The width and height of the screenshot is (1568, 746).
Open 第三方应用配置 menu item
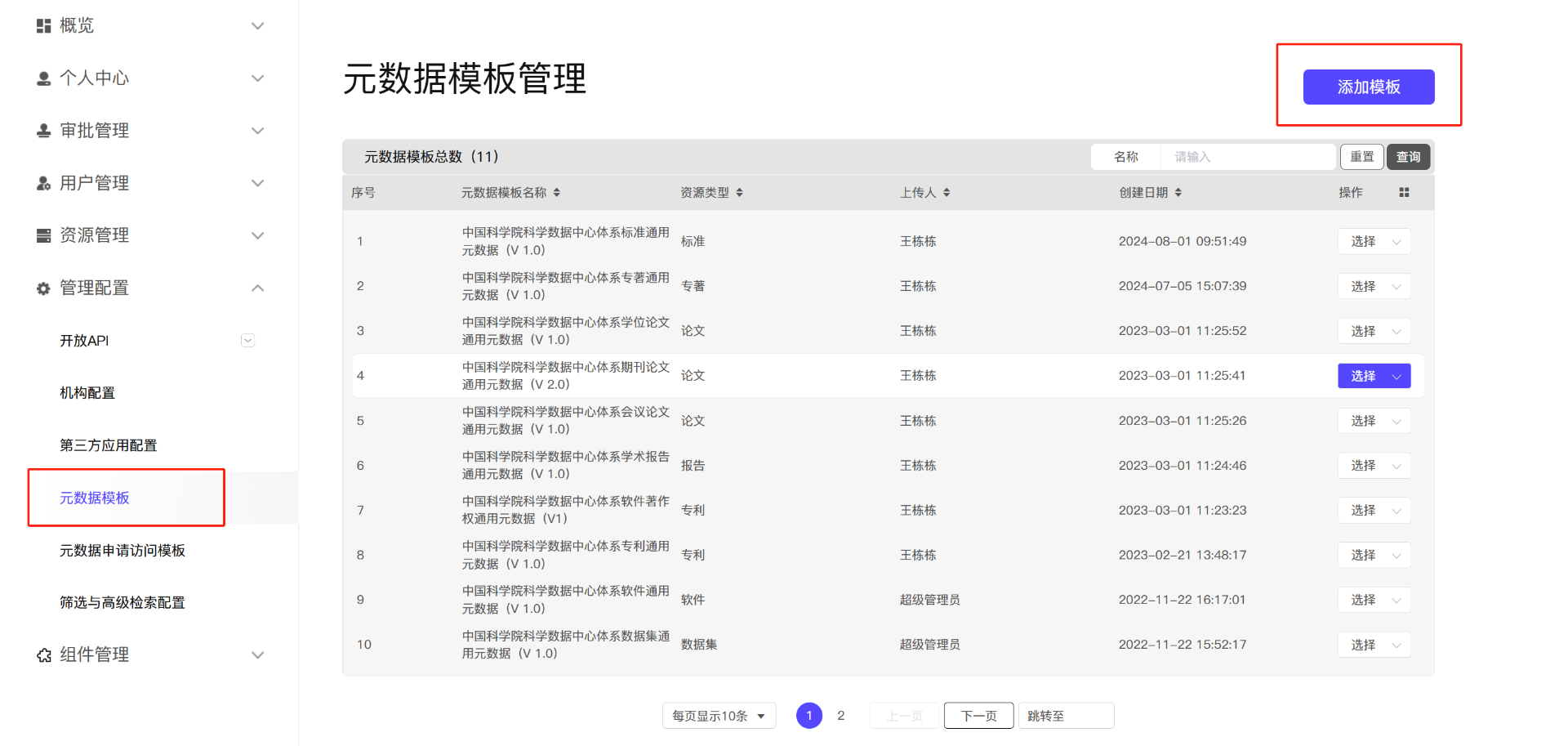(x=109, y=445)
